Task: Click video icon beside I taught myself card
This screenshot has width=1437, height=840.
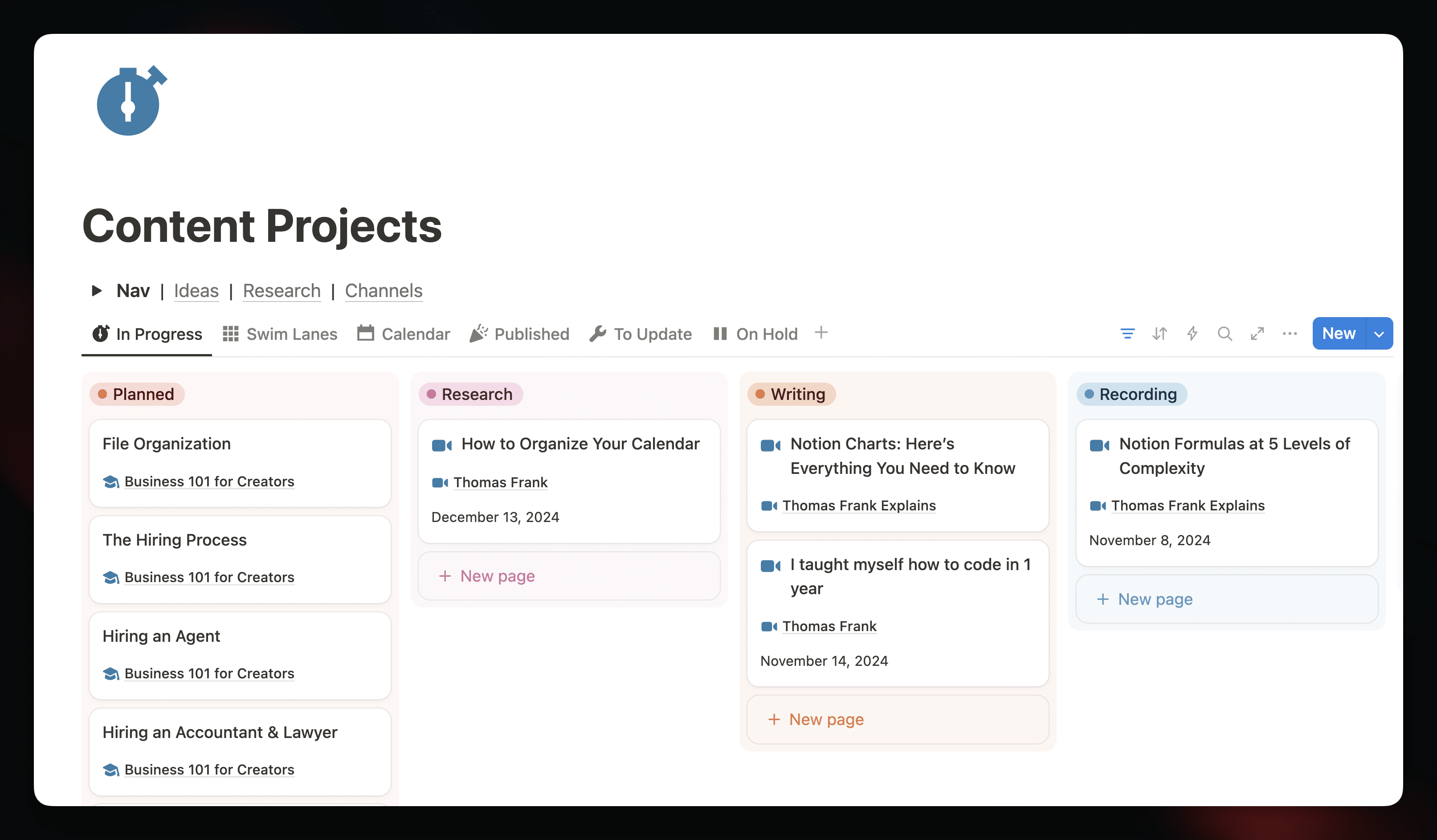Action: coord(771,566)
